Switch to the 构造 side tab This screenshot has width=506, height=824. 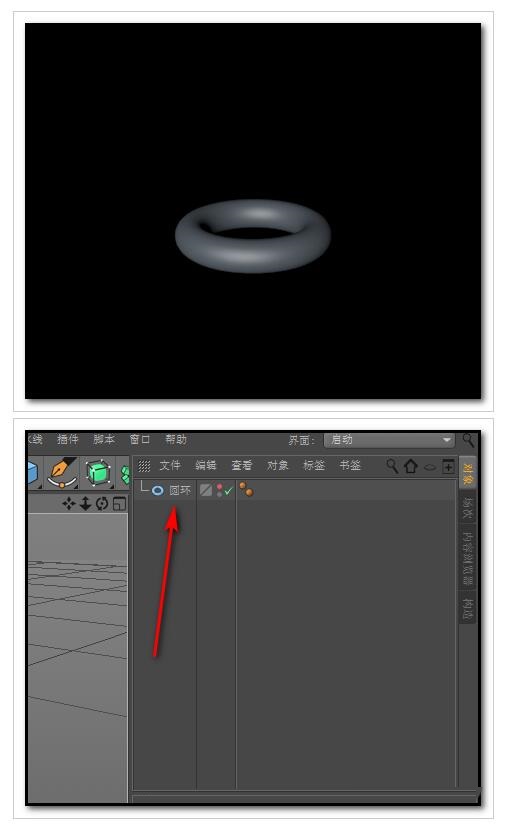coord(468,607)
